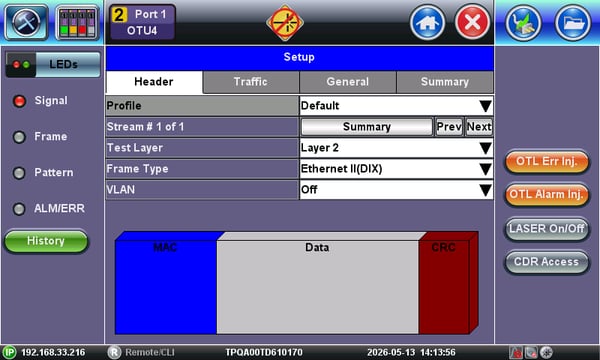Click the green IP status icon
The width and height of the screenshot is (600, 360).
pos(9,352)
